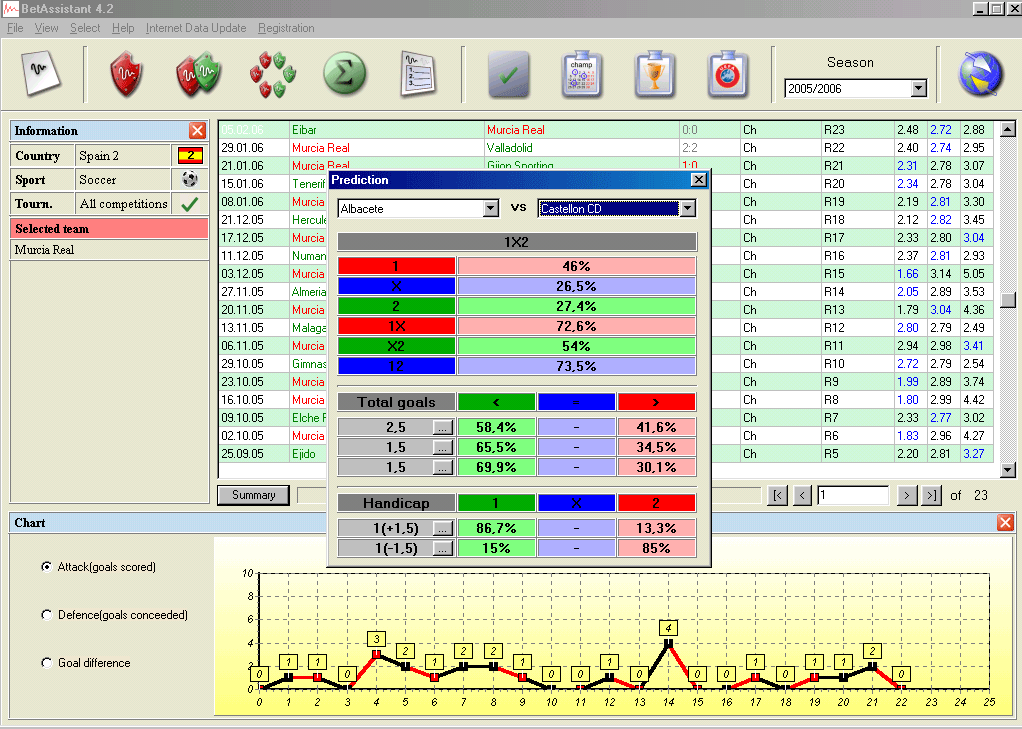Open the numbered list notepad icon
The image size is (1022, 729).
click(x=417, y=73)
